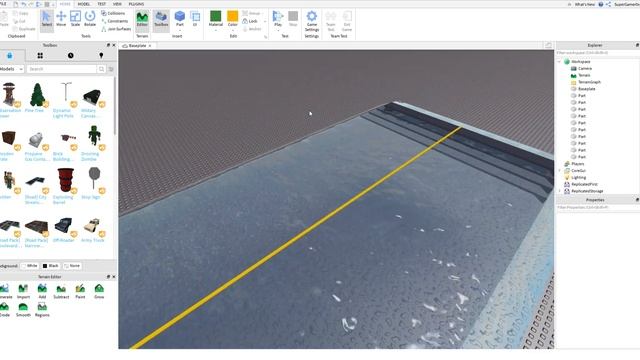640x360 pixels.
Task: Click the Stop test button
Action: point(293,19)
